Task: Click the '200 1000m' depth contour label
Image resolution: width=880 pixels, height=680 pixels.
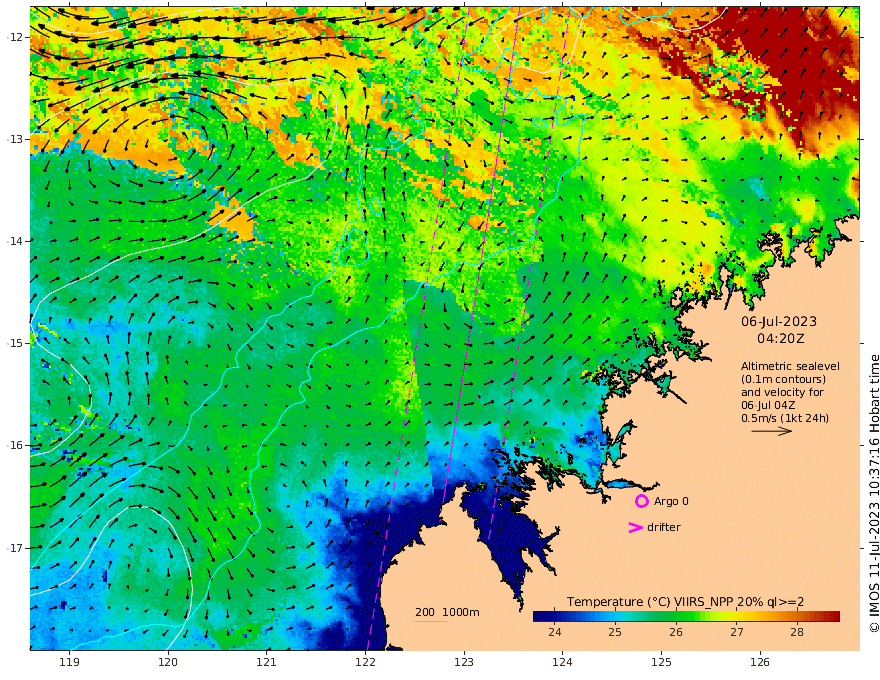Action: pos(447,612)
